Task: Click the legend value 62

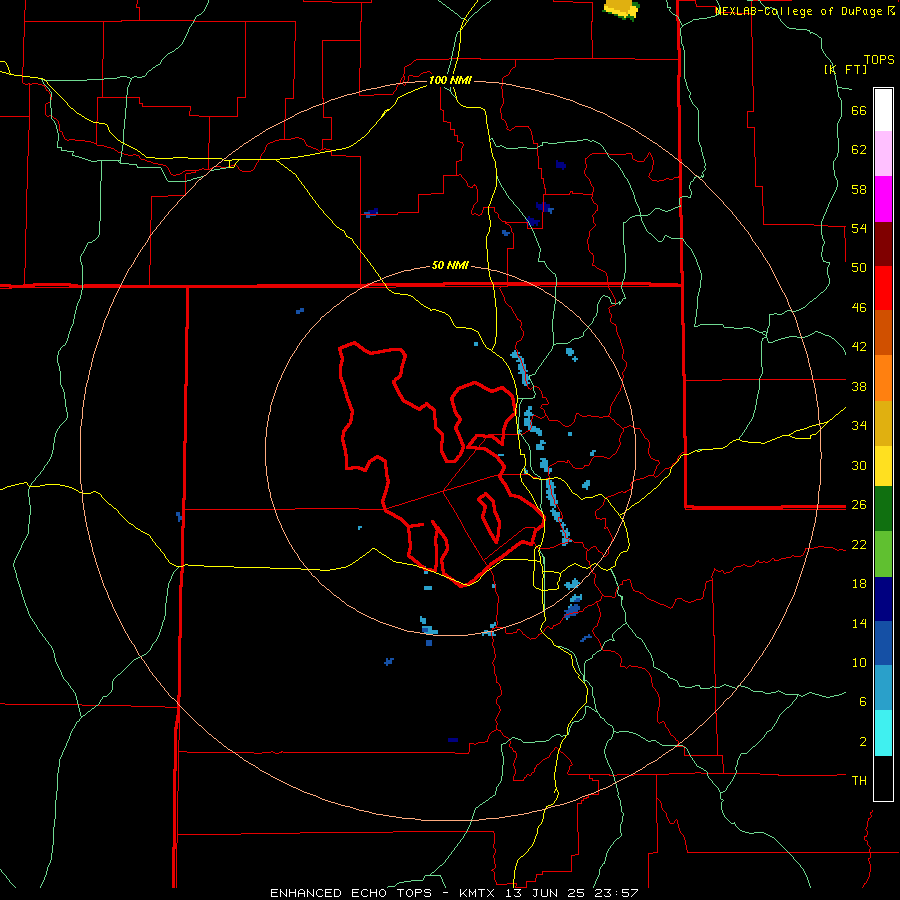Action: (859, 150)
